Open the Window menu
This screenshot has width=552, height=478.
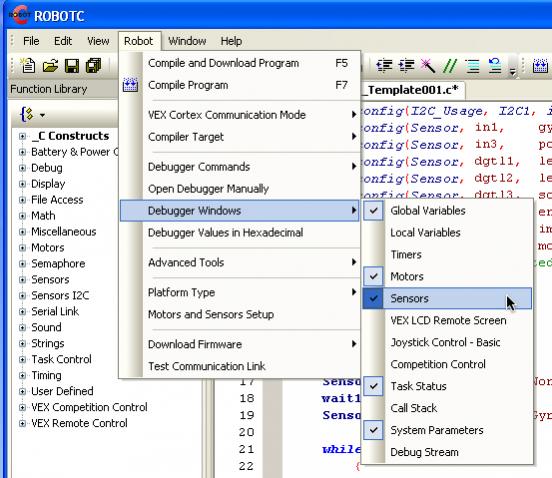point(187,41)
